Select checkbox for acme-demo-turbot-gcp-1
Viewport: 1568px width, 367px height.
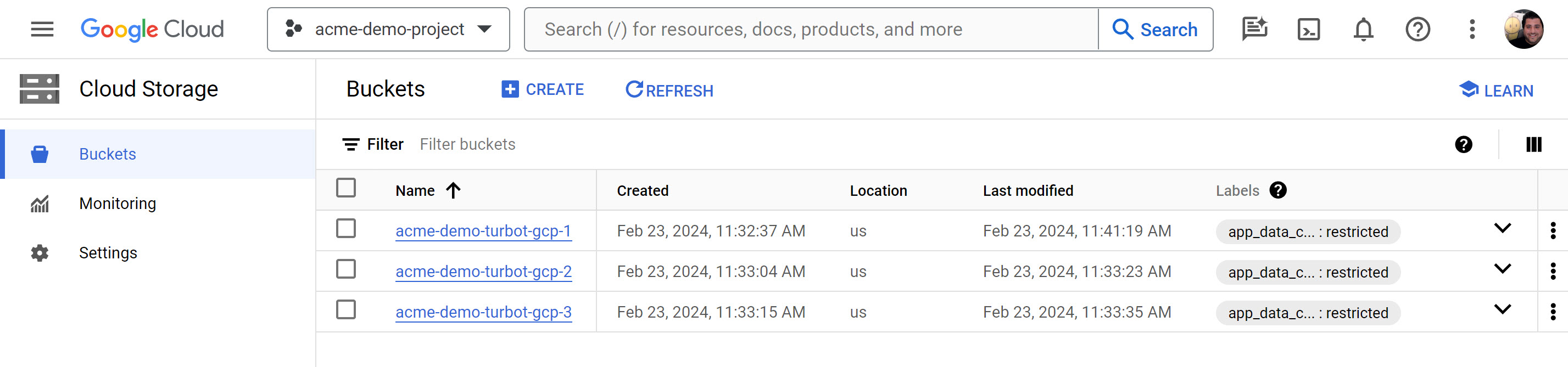[346, 228]
